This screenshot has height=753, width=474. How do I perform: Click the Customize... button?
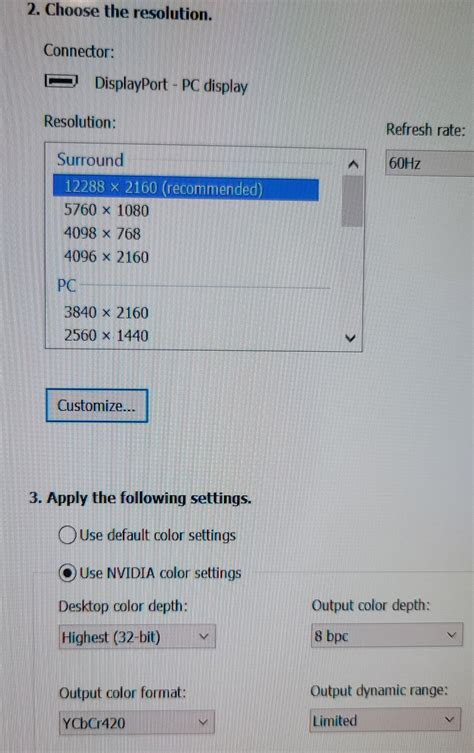pyautogui.click(x=97, y=406)
